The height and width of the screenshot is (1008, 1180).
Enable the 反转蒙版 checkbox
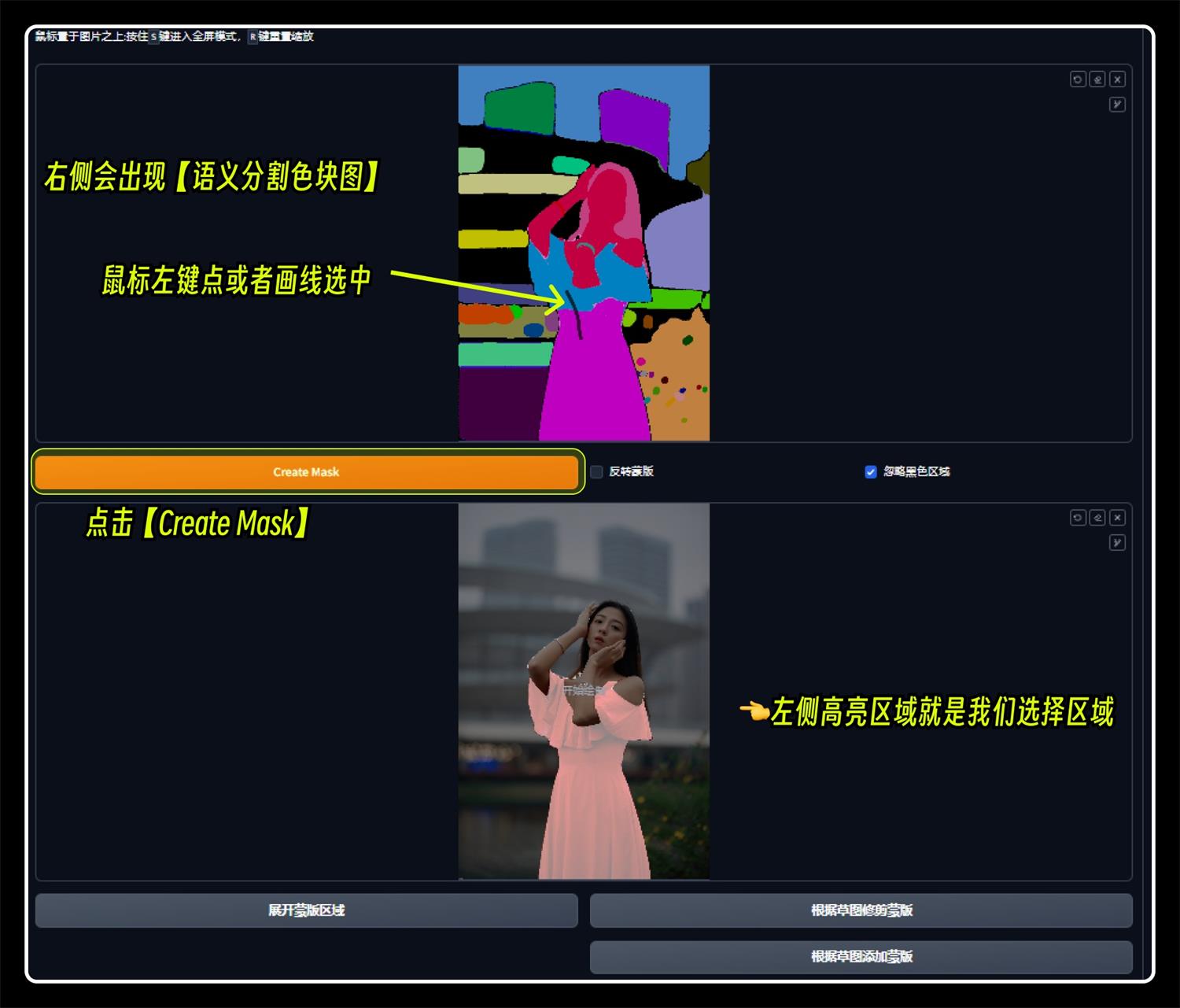(597, 471)
